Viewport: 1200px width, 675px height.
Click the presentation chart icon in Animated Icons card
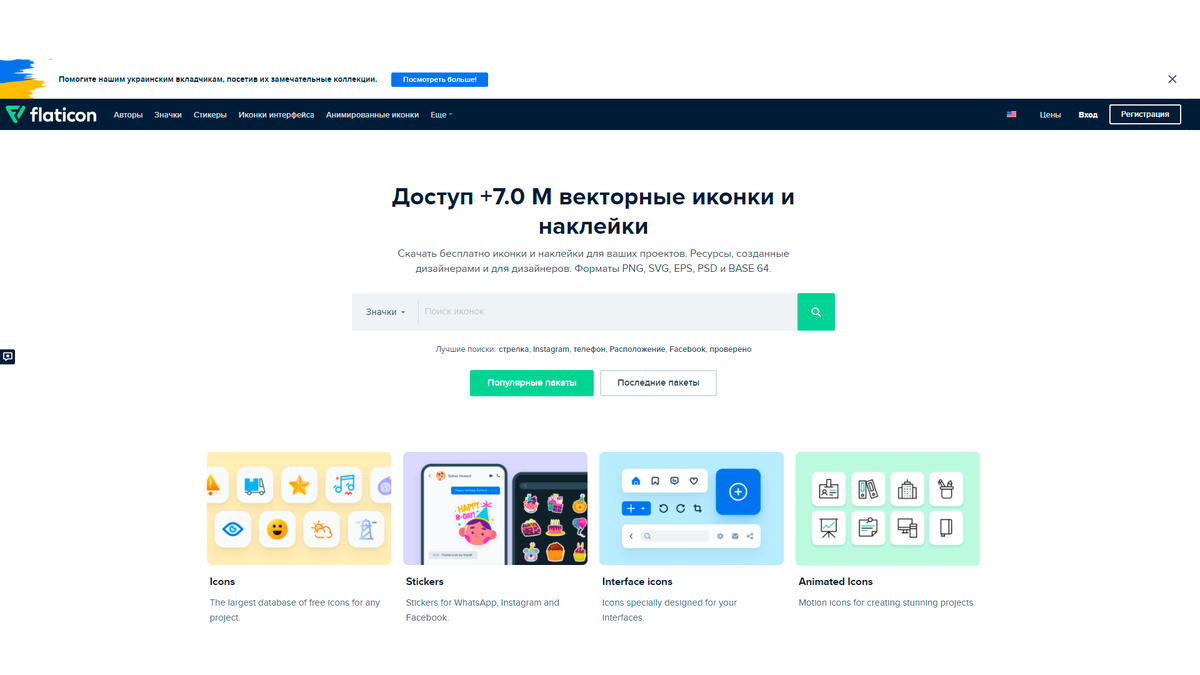click(829, 527)
